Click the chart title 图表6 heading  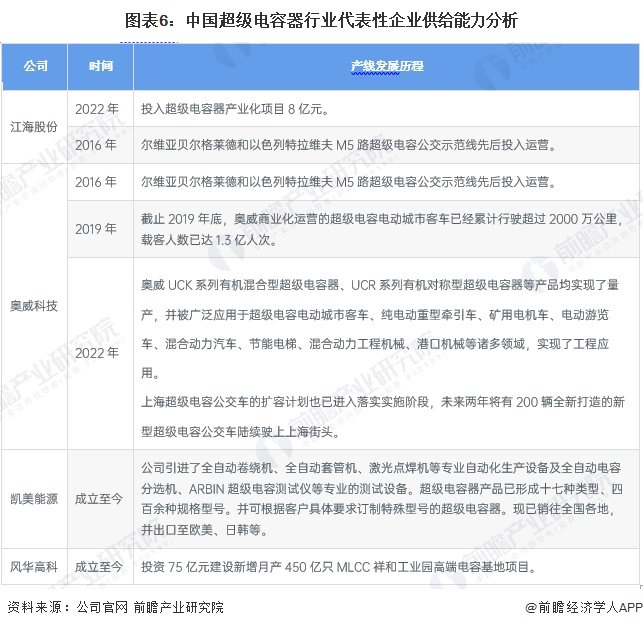(x=321, y=20)
